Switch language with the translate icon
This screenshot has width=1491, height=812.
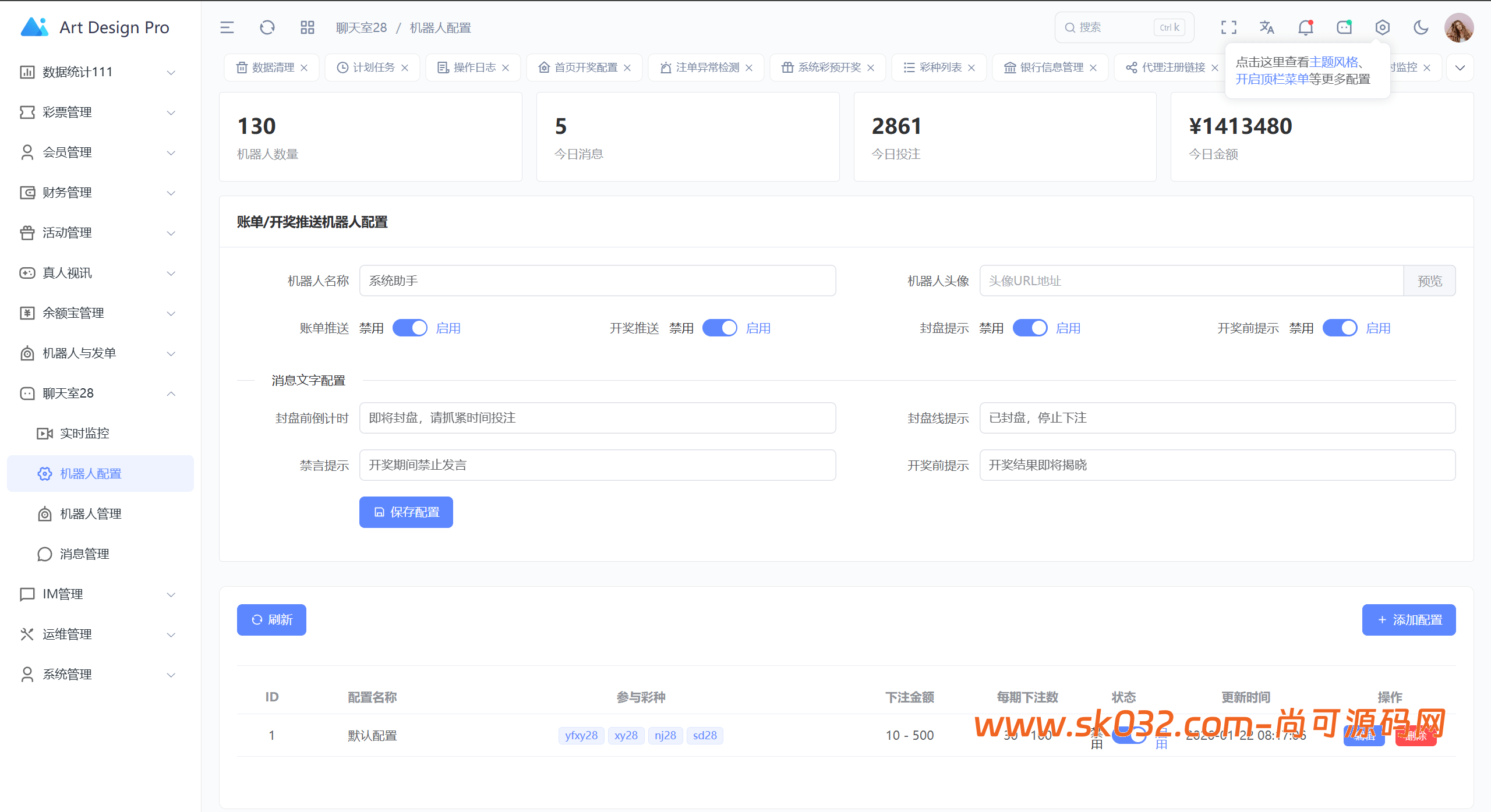(1267, 27)
